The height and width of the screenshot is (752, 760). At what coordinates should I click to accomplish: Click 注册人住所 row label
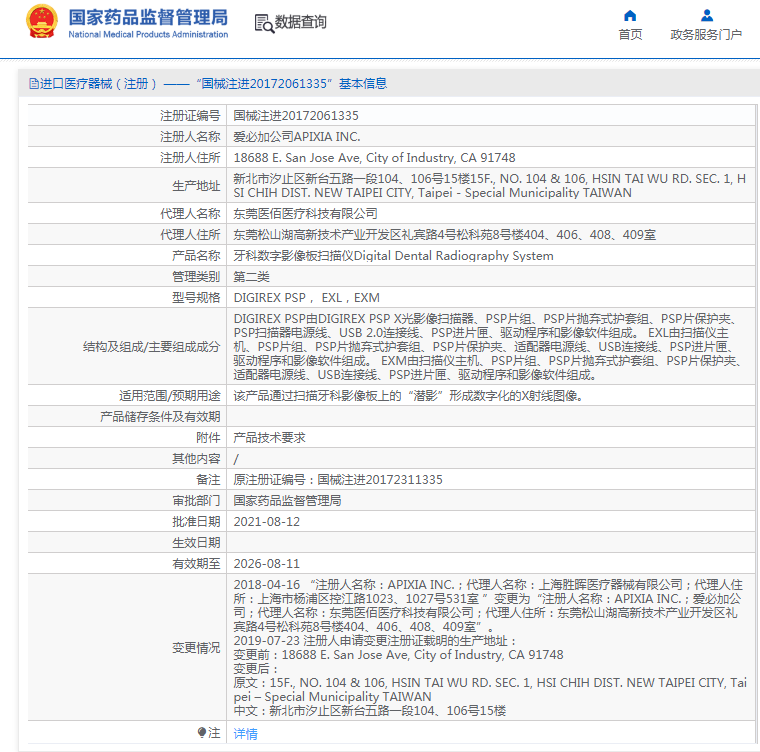coord(190,158)
